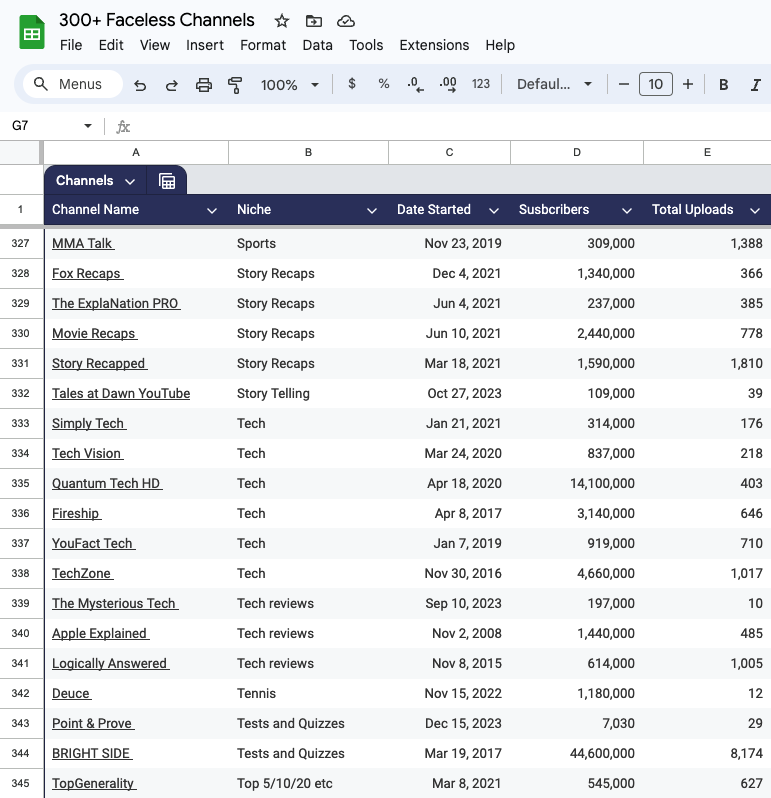Select row 340 header

point(21,633)
